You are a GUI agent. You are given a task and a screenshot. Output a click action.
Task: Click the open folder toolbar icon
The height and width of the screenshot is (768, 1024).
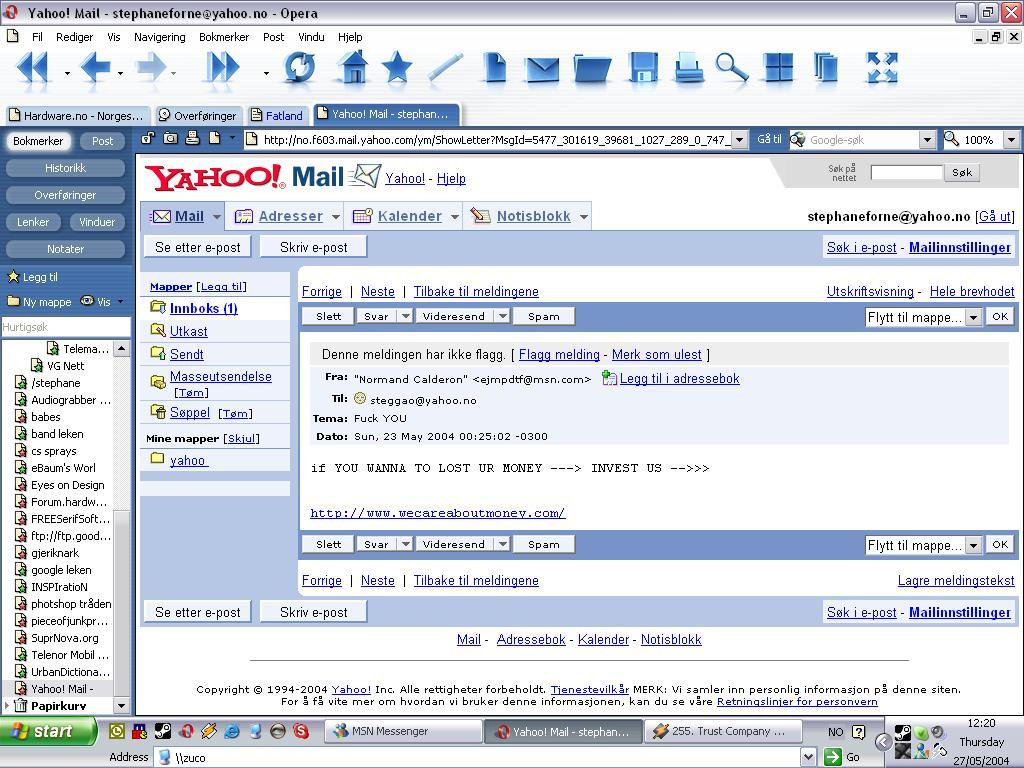pos(592,69)
